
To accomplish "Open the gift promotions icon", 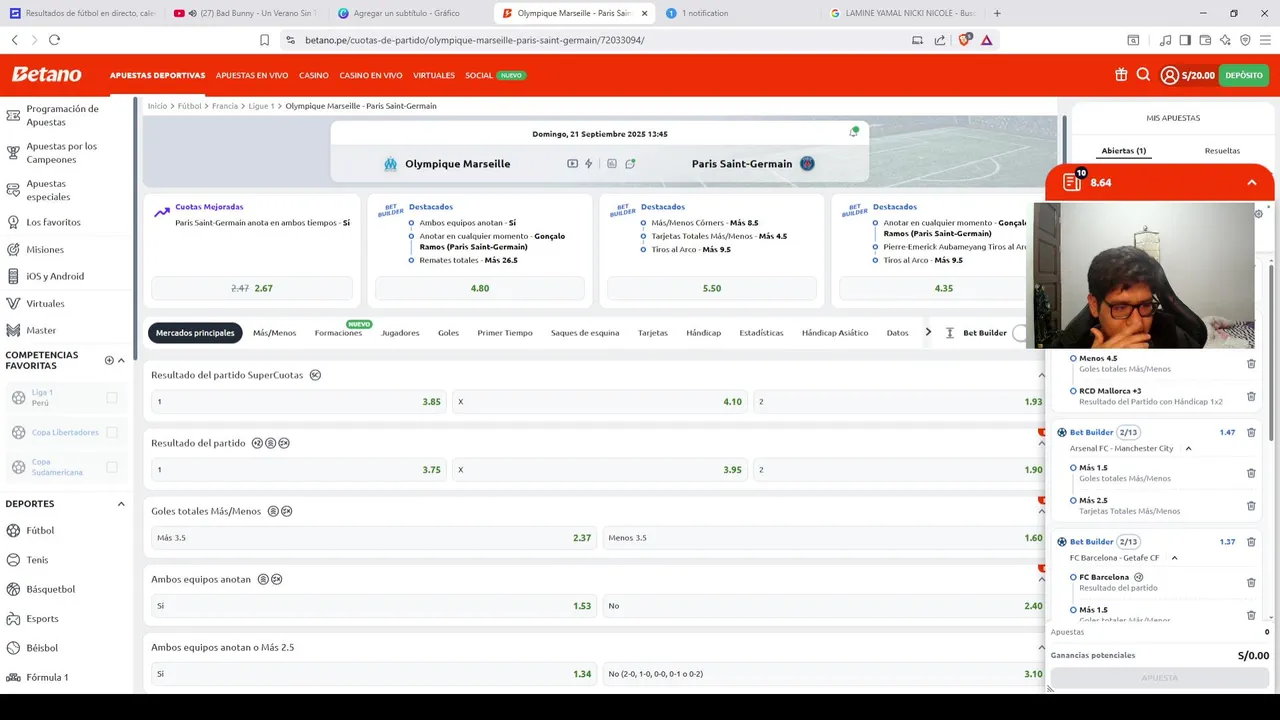I will pos(1121,75).
